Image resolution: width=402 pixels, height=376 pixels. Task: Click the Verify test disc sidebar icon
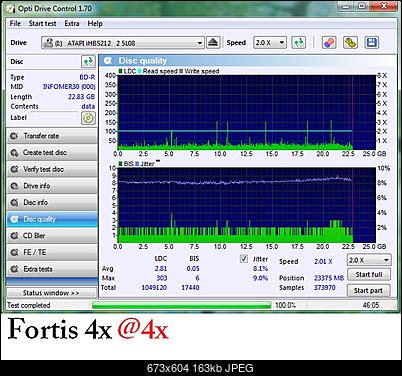14,169
